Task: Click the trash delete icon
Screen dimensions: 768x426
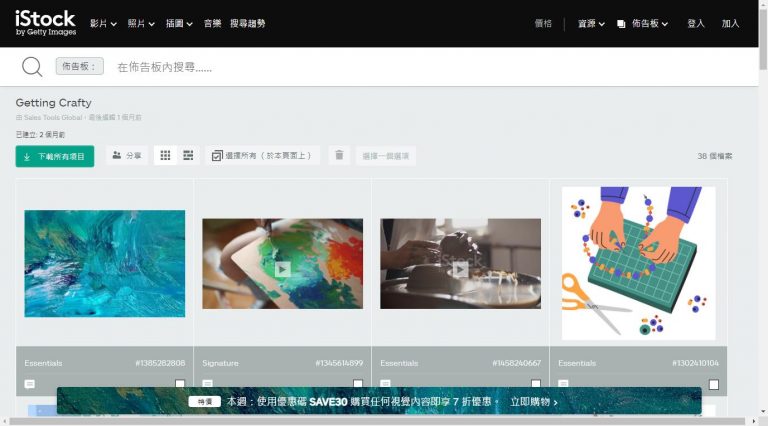Action: pyautogui.click(x=339, y=155)
